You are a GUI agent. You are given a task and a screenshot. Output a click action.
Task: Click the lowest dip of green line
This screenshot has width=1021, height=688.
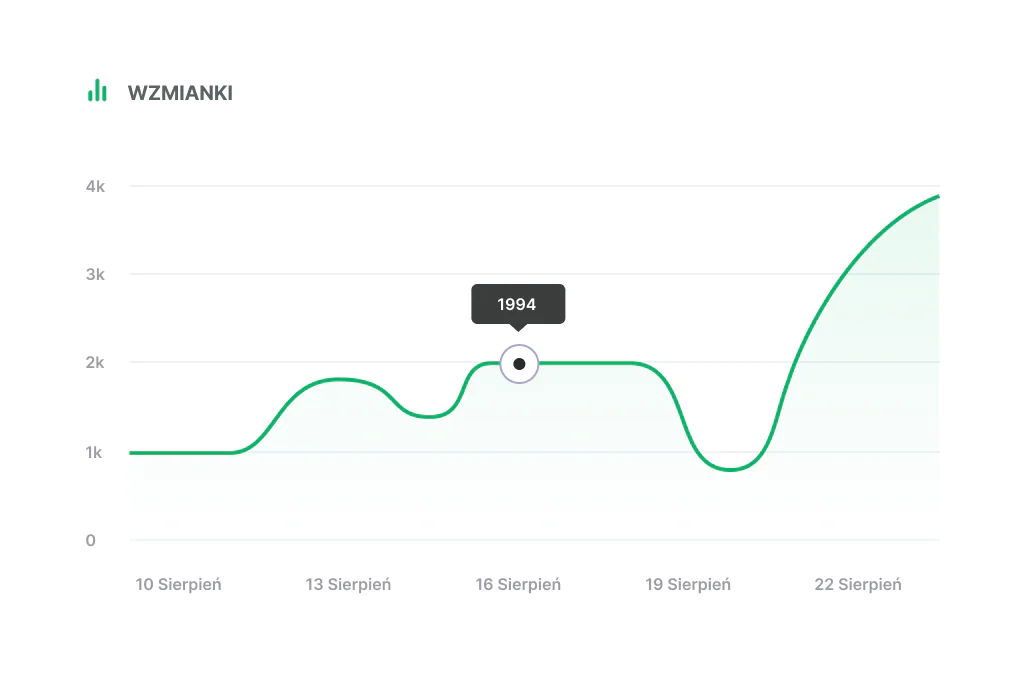coord(731,469)
